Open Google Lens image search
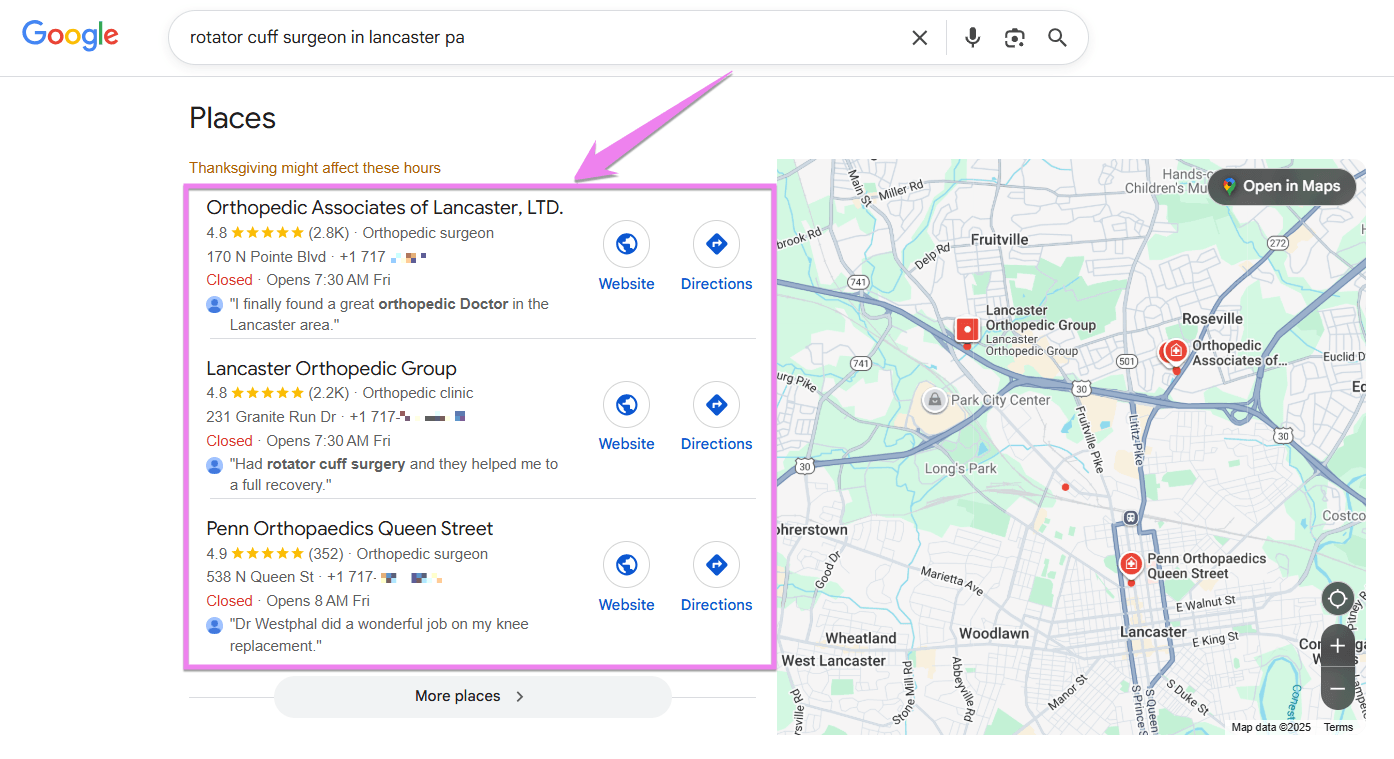 1014,37
